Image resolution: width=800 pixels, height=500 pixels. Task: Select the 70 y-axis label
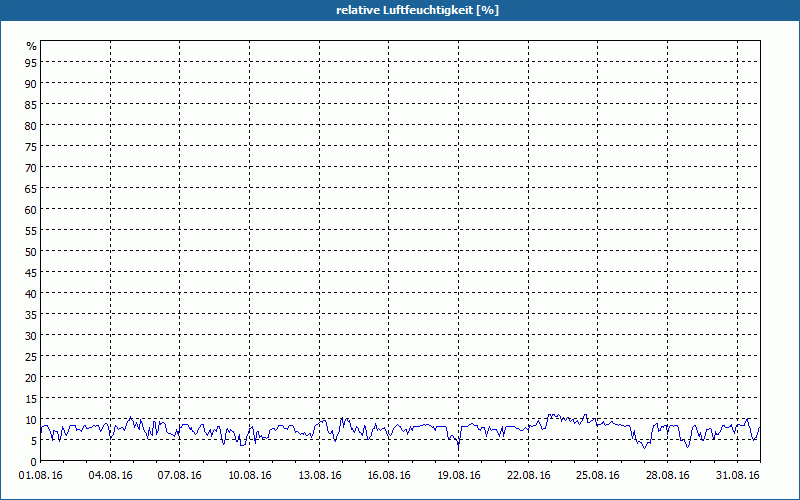[31, 167]
